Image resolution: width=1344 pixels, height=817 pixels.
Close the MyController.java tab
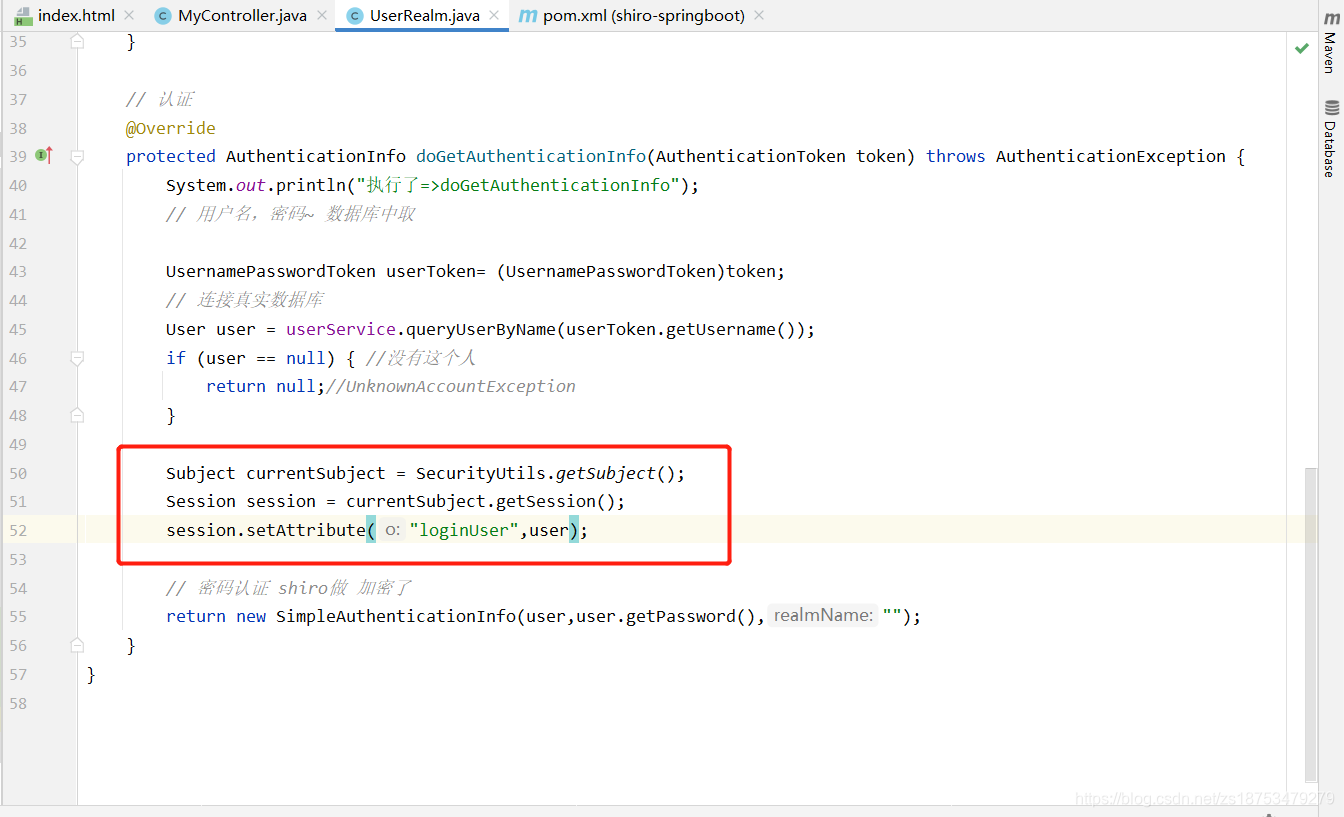[x=321, y=16]
